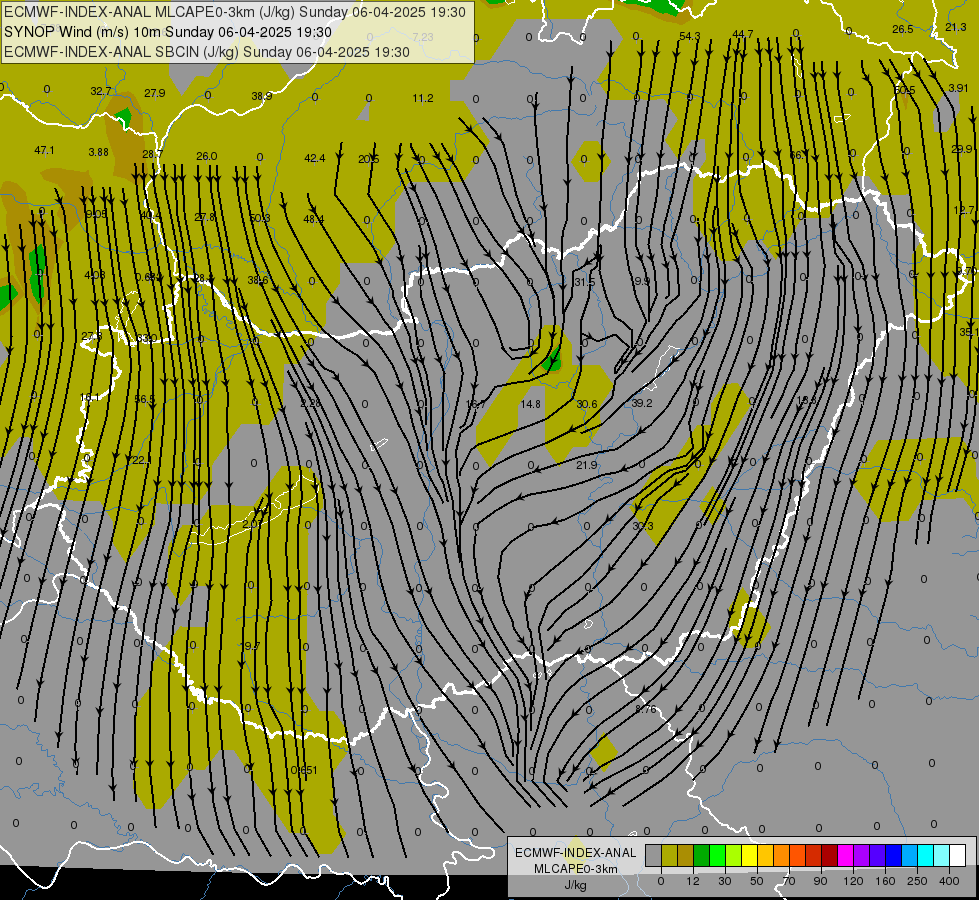This screenshot has height=900, width=979.
Task: Pick the pure yellow legend swatch
Action: click(x=750, y=855)
